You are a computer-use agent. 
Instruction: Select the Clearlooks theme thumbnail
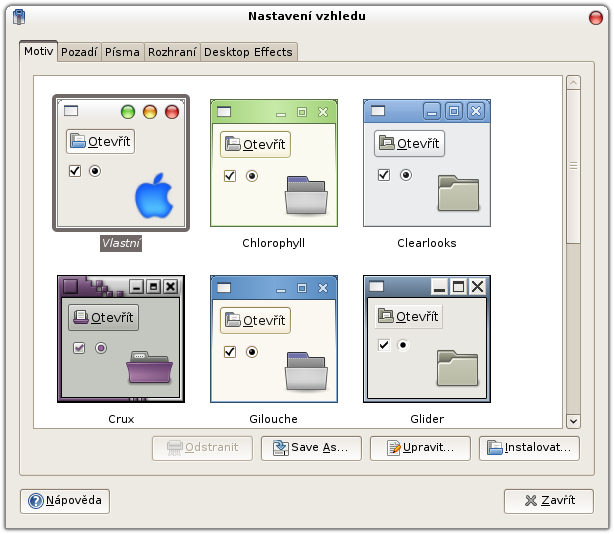427,163
